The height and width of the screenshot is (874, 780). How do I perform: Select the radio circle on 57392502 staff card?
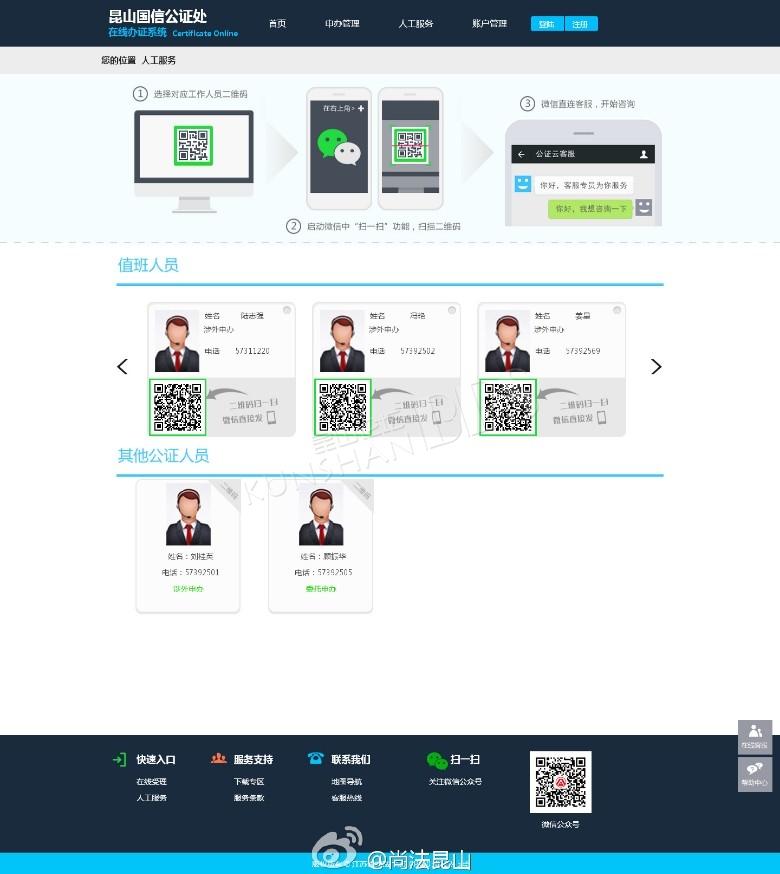452,310
